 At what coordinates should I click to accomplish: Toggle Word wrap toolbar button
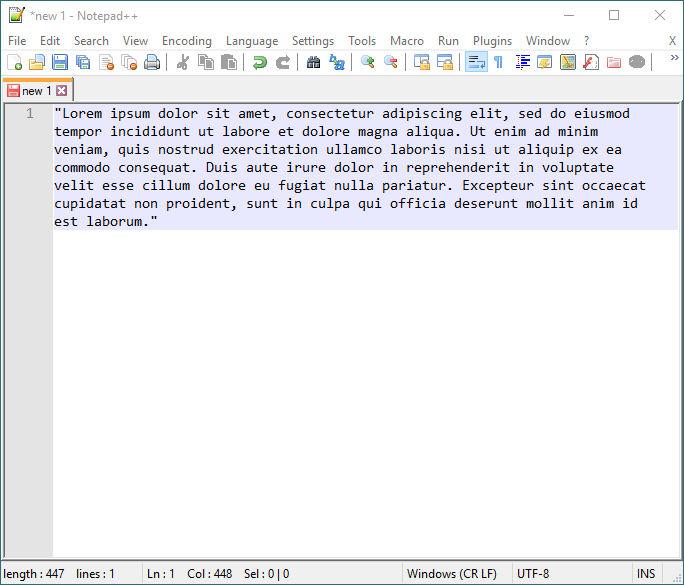tap(476, 62)
